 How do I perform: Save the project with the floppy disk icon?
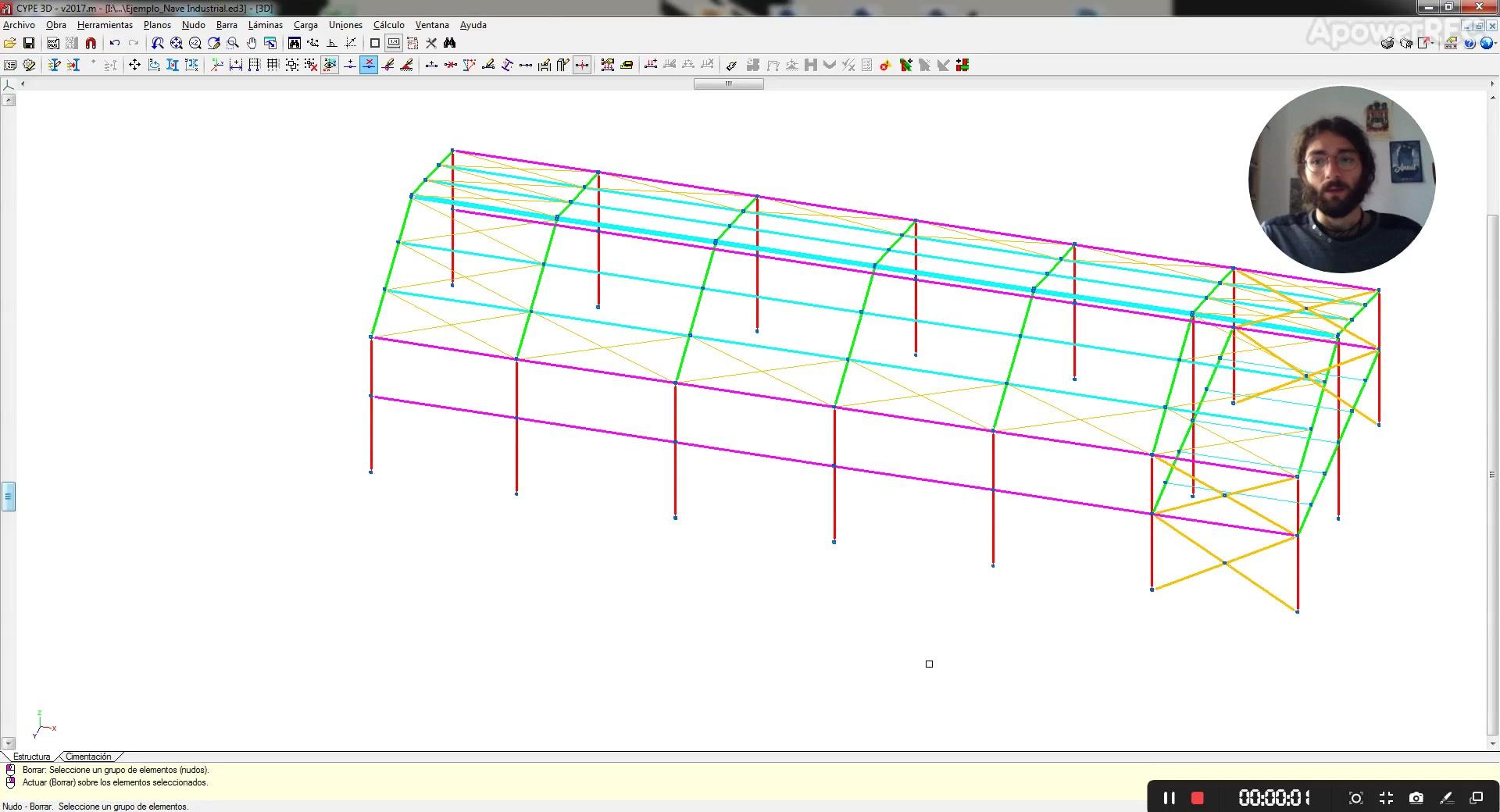(x=29, y=44)
